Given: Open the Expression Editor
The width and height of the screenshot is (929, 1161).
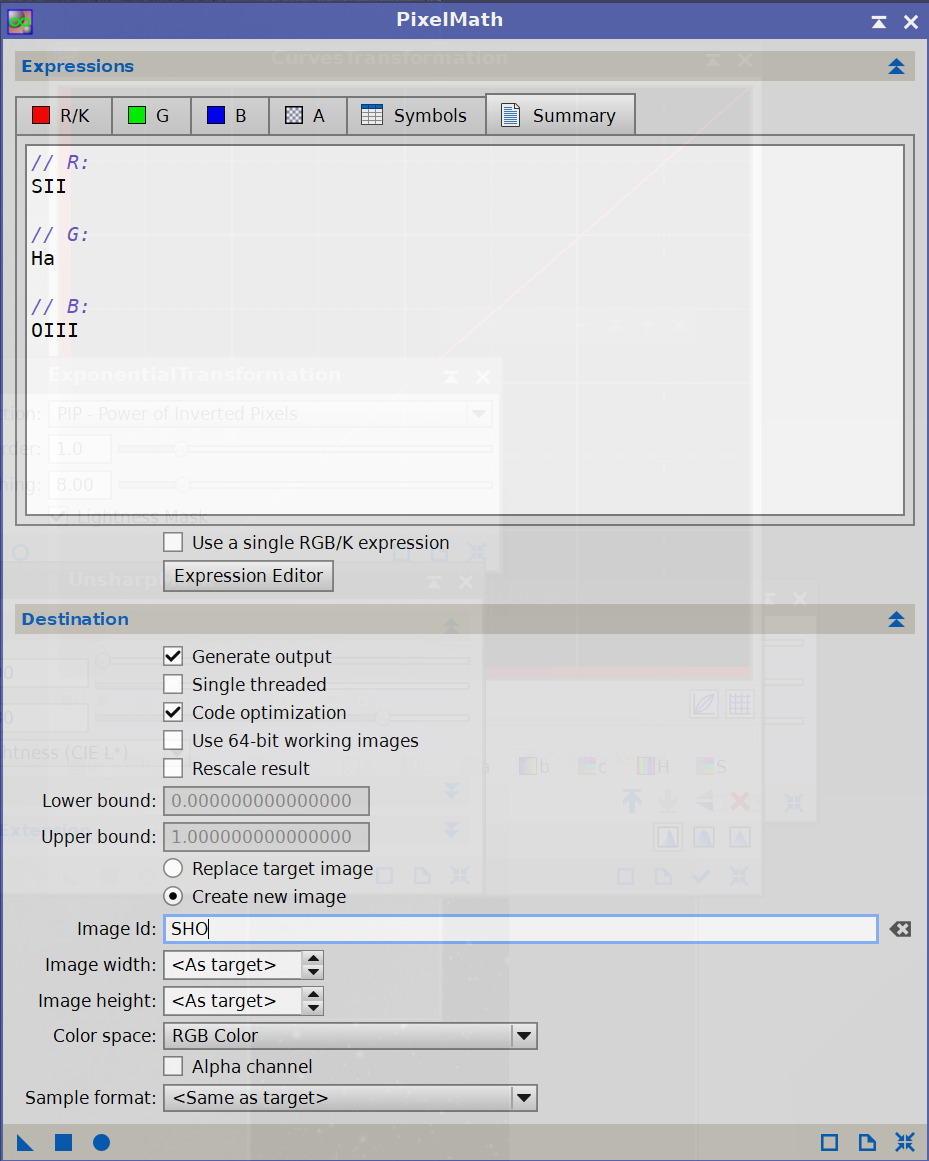Looking at the screenshot, I should coord(248,576).
